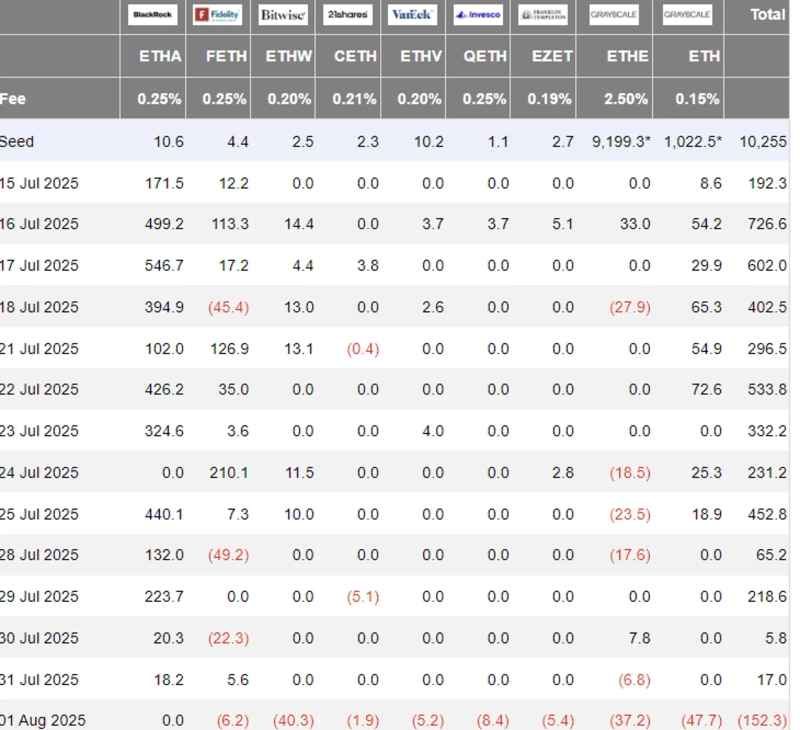
Task: Click the Total column header
Action: point(768,15)
